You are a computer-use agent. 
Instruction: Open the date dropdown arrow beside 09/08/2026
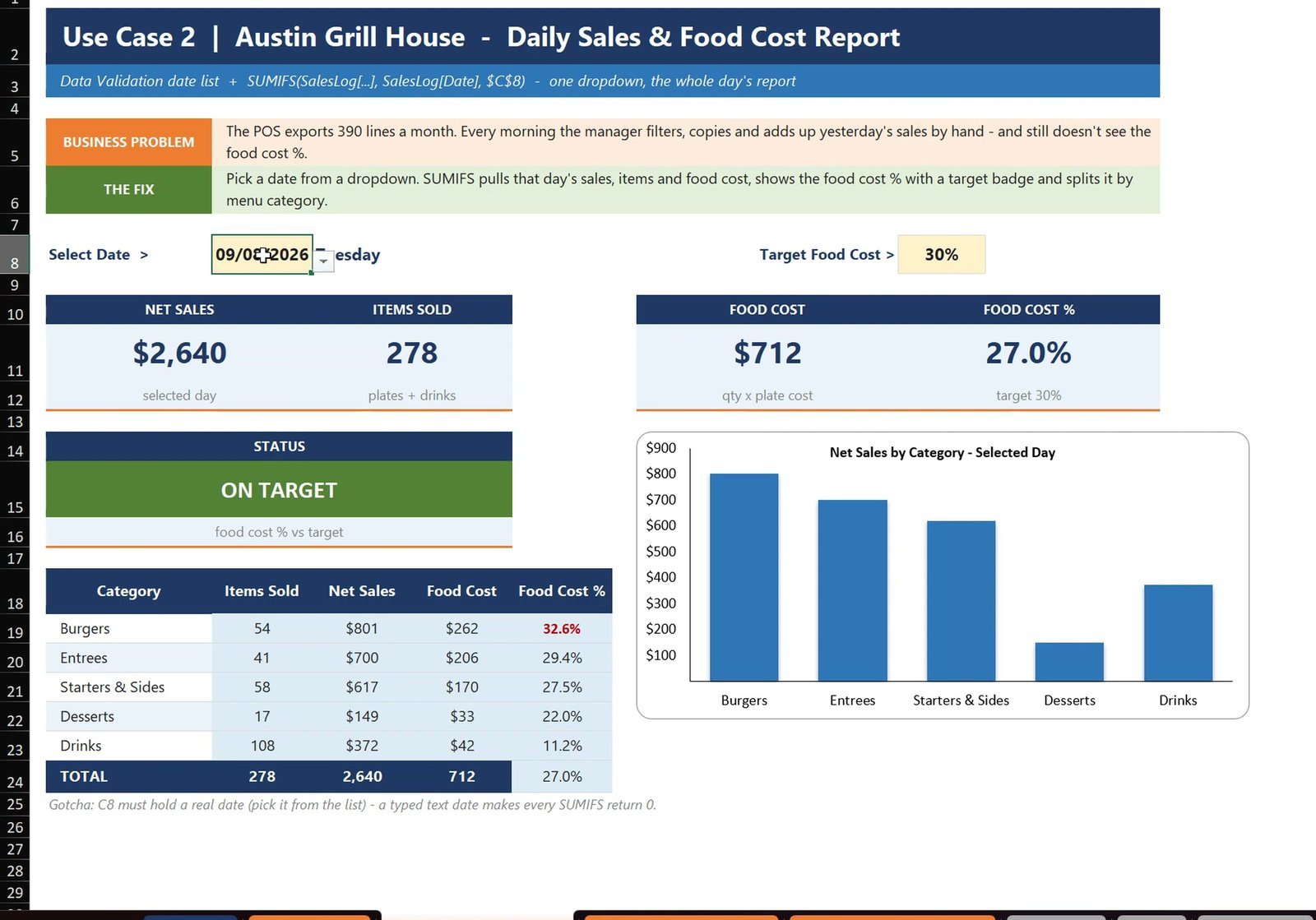[324, 261]
